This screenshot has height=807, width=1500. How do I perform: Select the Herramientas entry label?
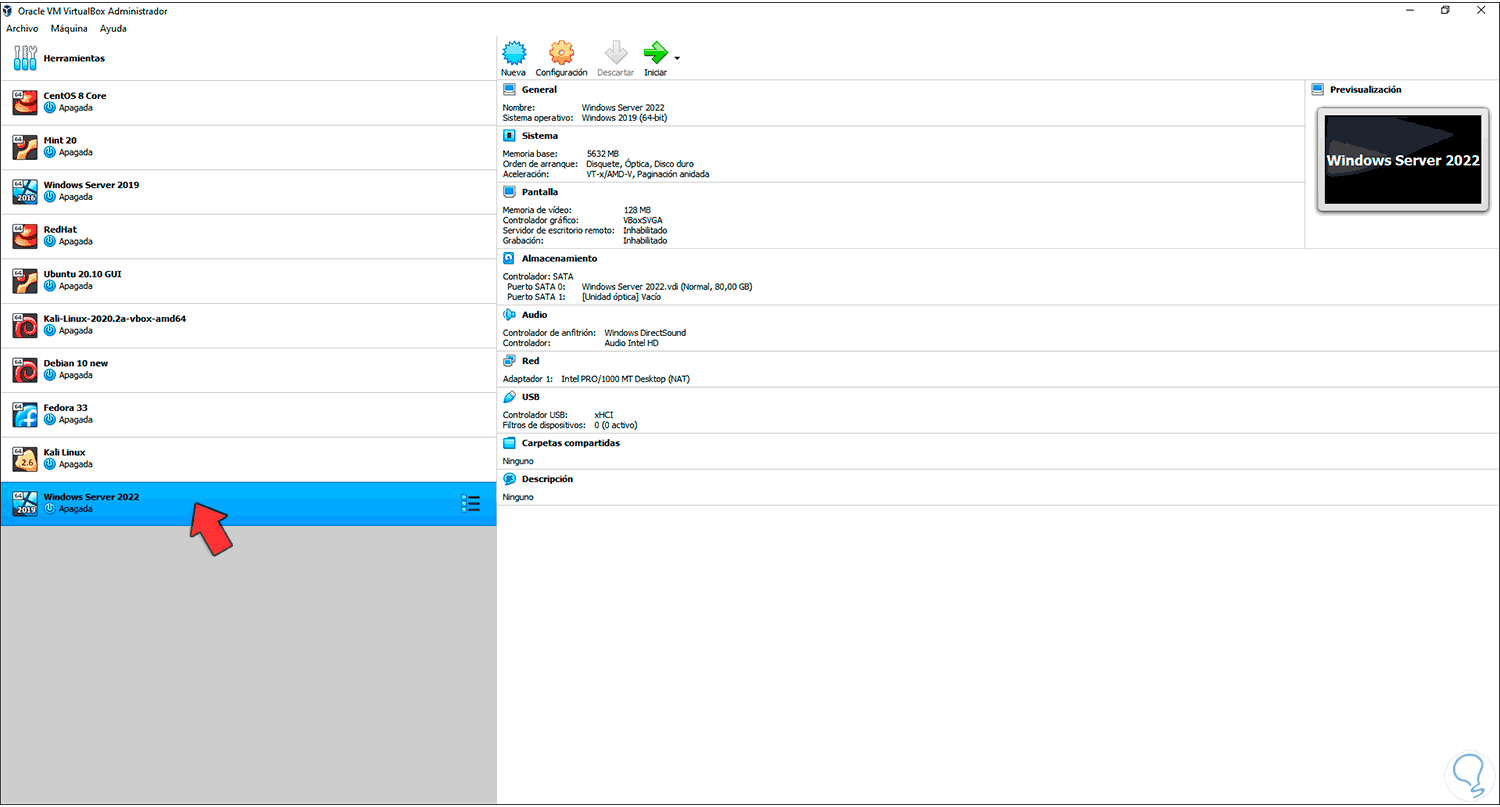pos(74,58)
